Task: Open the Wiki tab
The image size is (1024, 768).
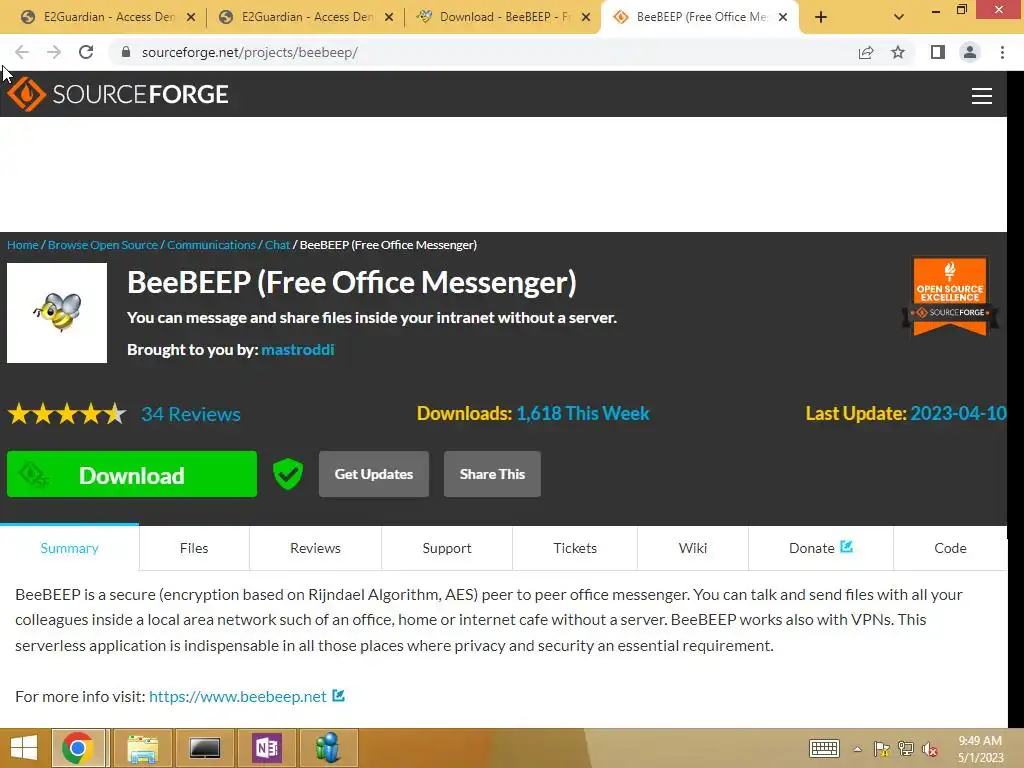Action: 693,548
